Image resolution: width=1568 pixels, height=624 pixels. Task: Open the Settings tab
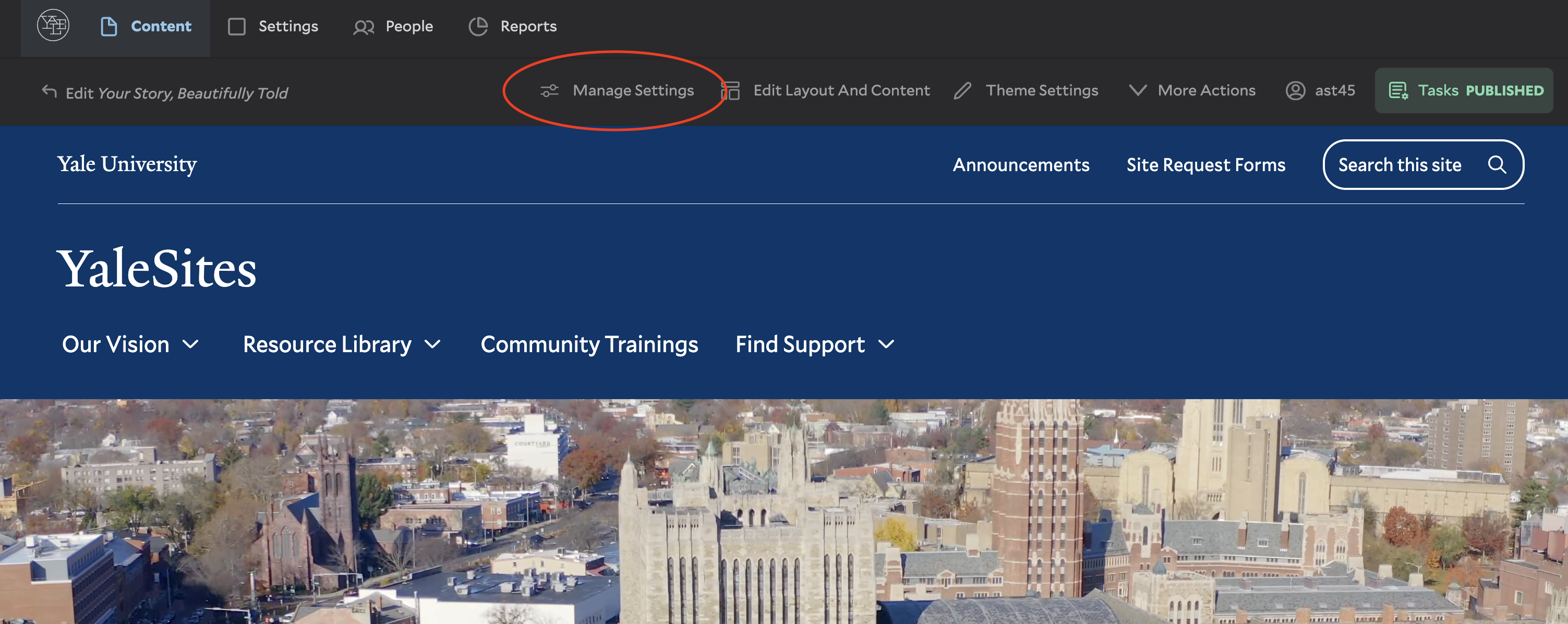tap(273, 26)
